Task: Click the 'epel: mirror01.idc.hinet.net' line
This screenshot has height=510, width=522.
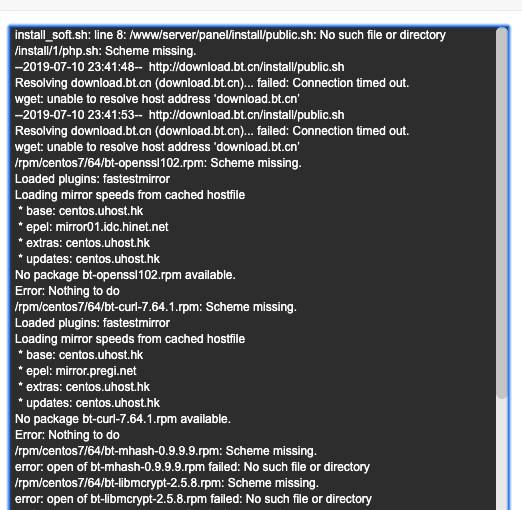Action: [93, 227]
